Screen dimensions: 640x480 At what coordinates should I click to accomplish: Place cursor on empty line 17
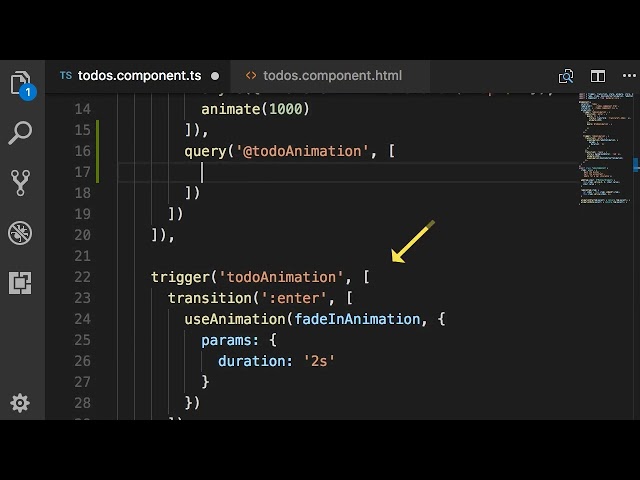[x=347, y=172]
